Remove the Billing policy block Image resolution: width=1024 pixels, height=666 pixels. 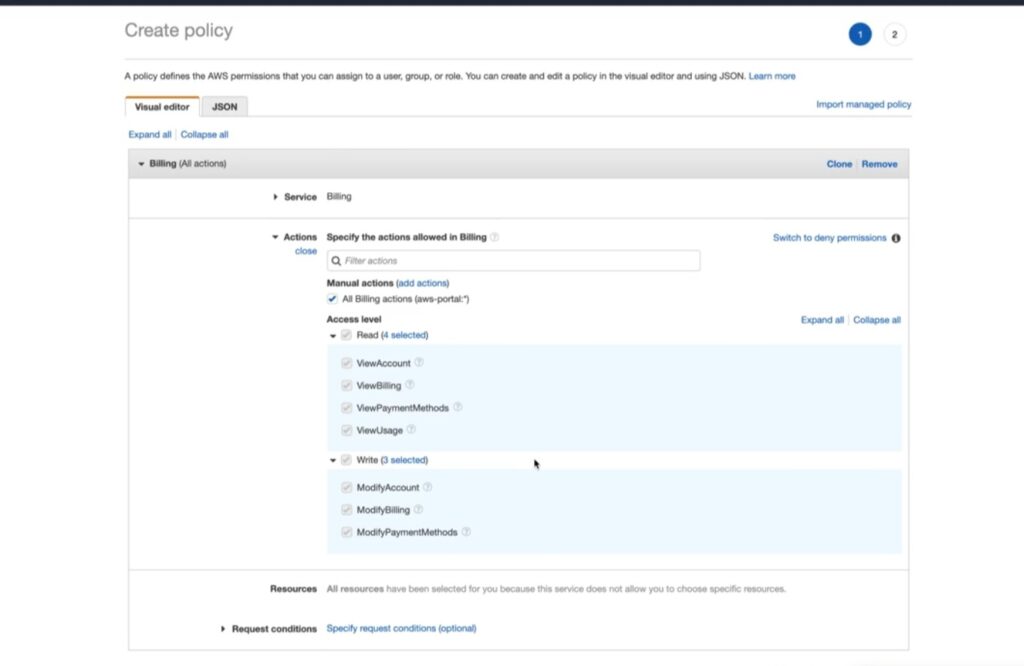click(x=879, y=164)
